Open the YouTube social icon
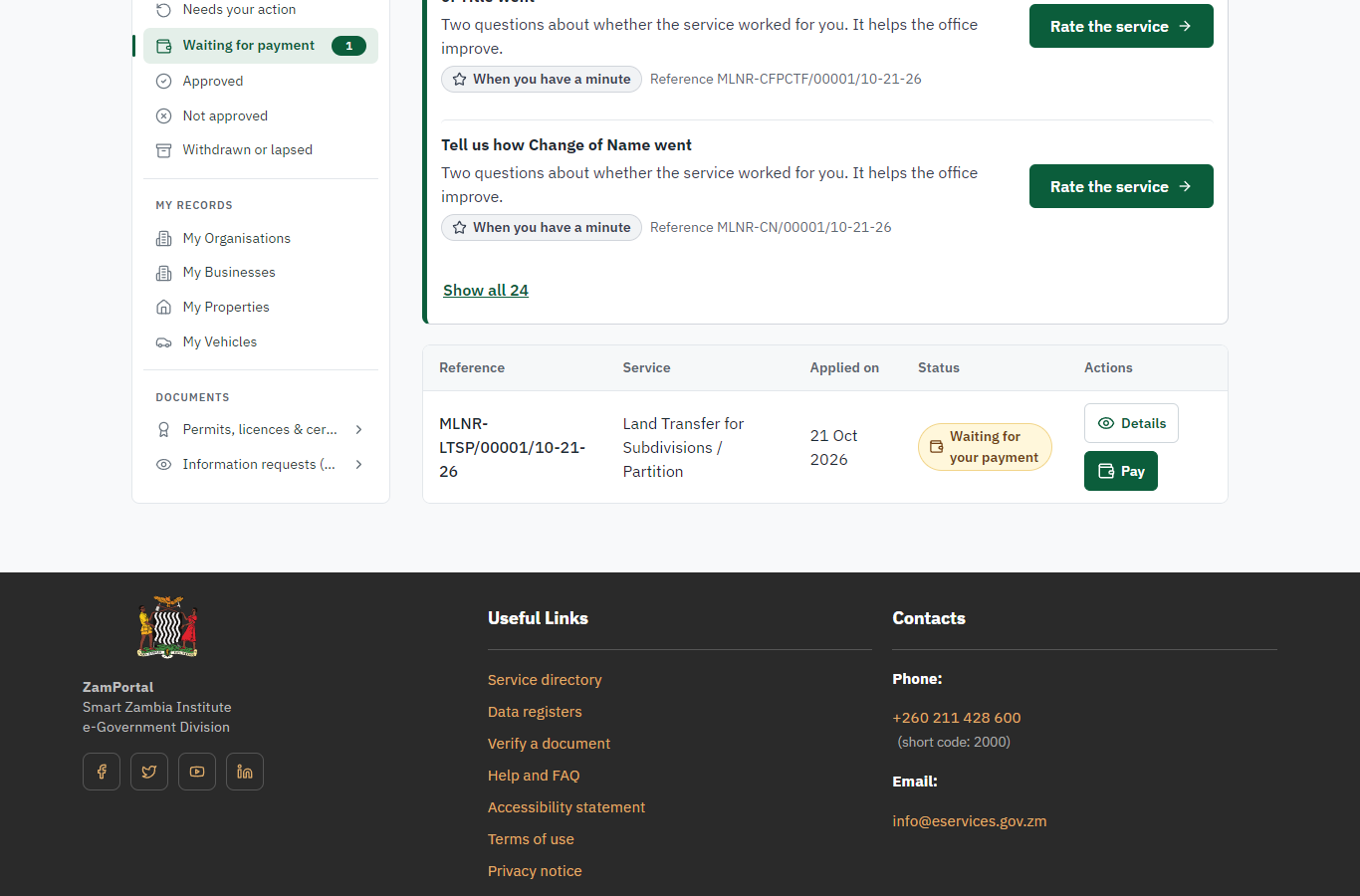This screenshot has width=1360, height=896. coord(197,772)
